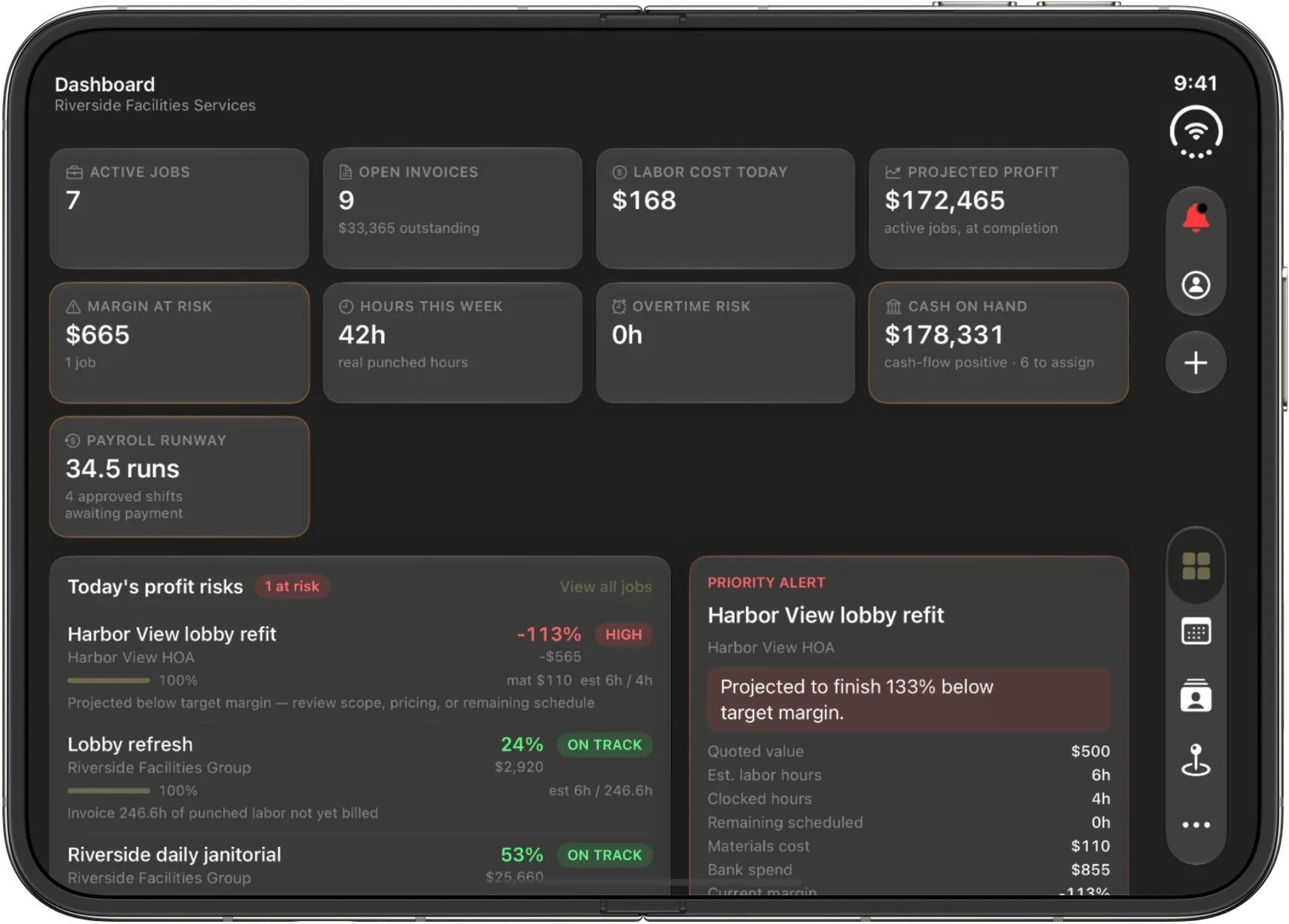Screen dimensions: 1289x924
Task: Open the Cash on Hand card
Action: click(998, 343)
